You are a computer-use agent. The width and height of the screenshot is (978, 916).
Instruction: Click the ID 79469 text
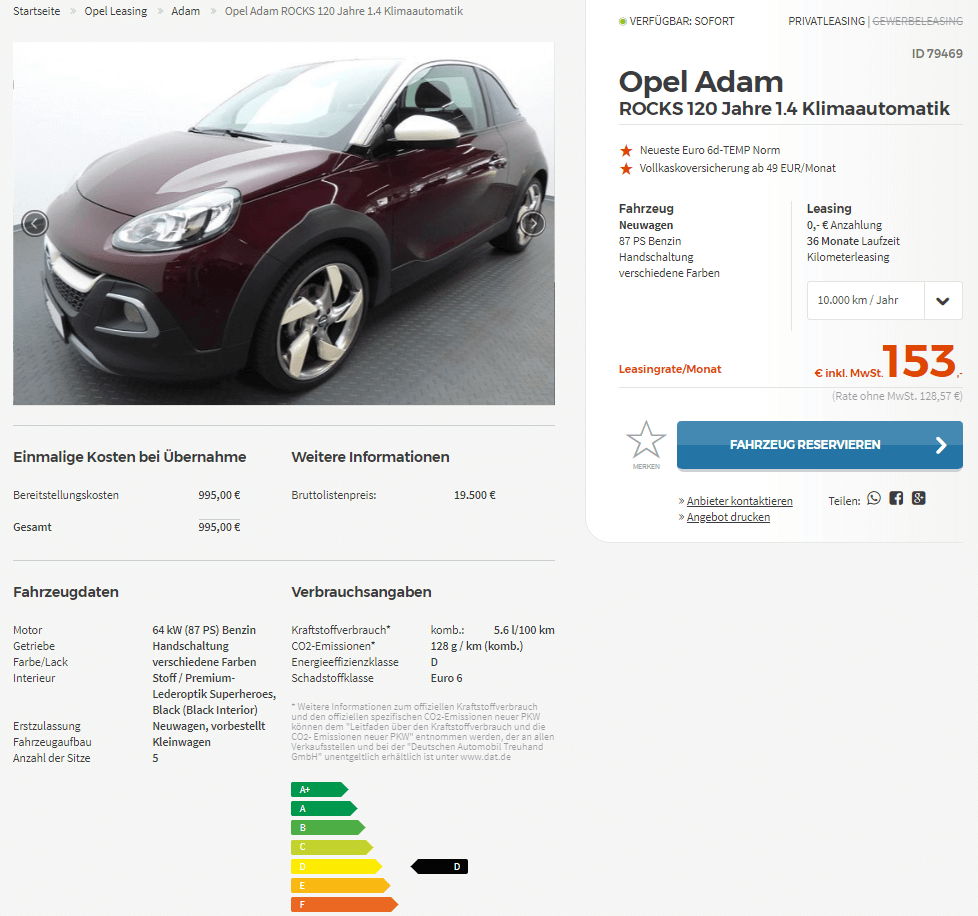pyautogui.click(x=937, y=54)
